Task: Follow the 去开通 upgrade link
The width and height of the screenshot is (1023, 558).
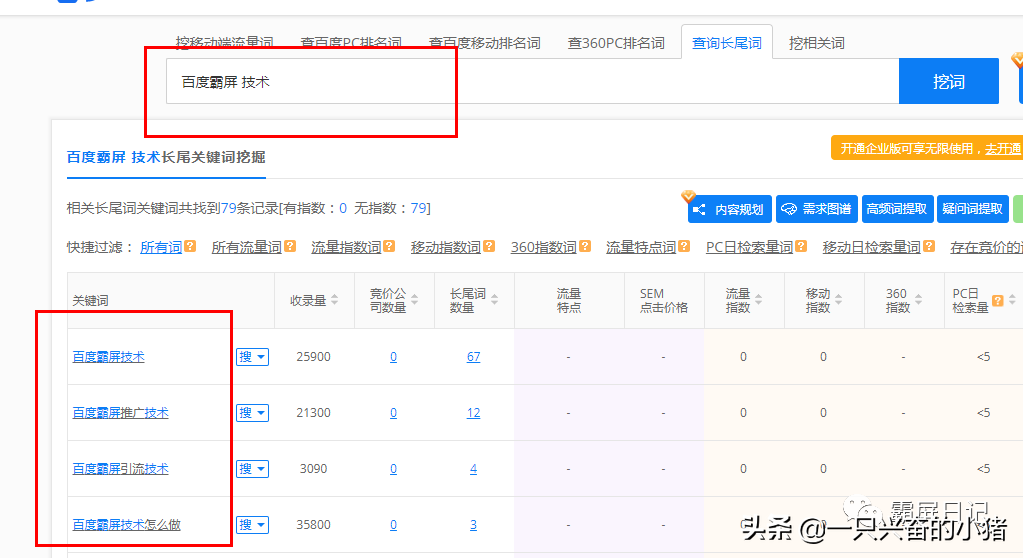Action: (x=1003, y=149)
